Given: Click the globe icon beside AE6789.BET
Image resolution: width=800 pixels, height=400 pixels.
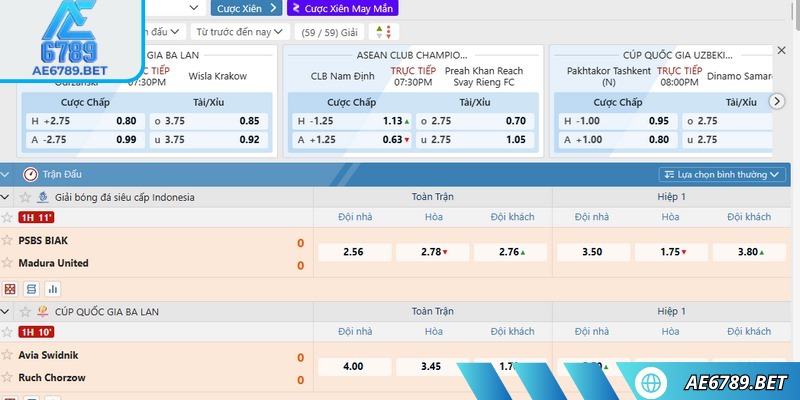Looking at the screenshot, I should pos(652,383).
